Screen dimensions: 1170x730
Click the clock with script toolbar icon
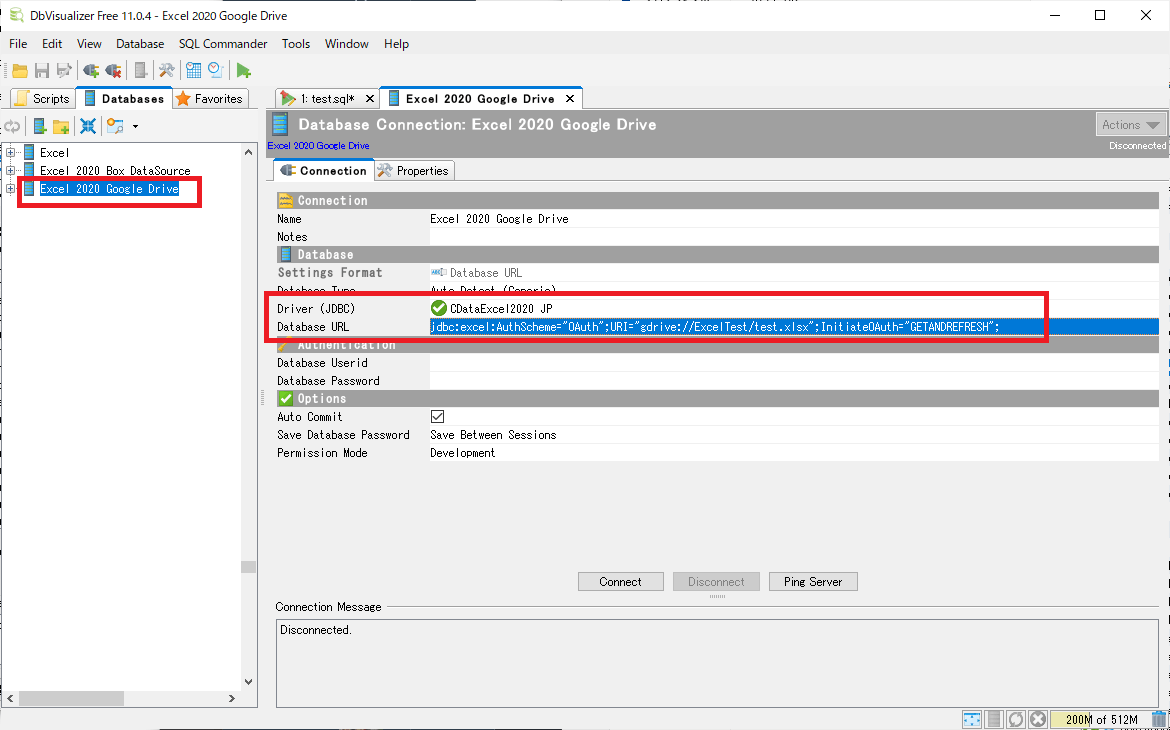(x=216, y=71)
